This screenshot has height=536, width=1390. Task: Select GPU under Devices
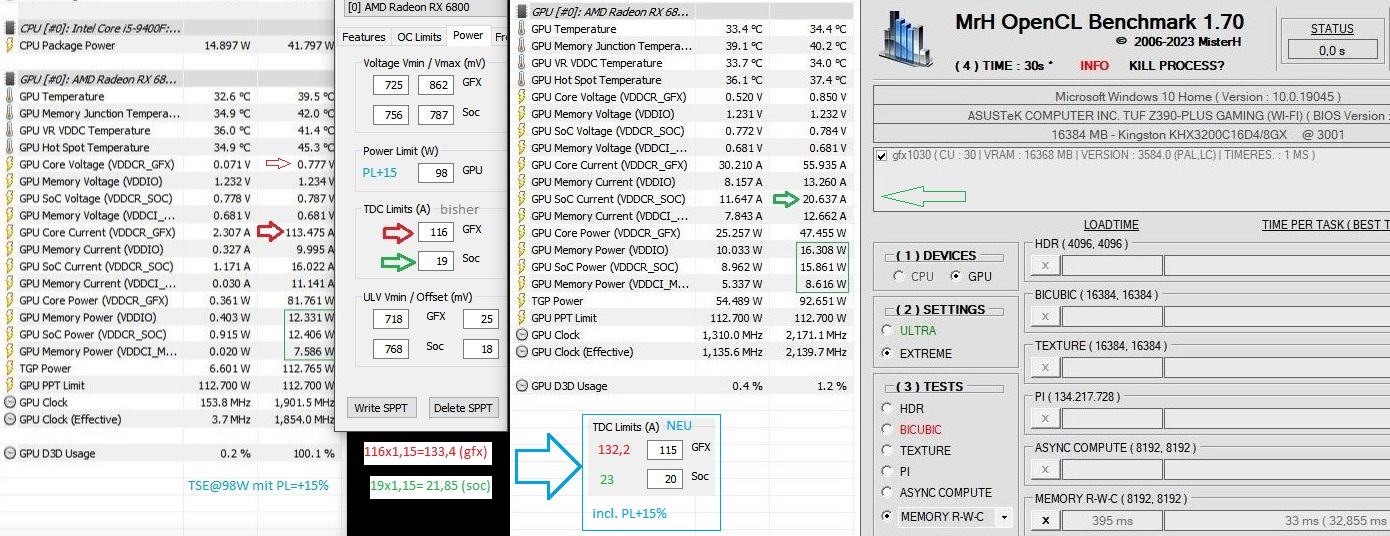[x=956, y=276]
